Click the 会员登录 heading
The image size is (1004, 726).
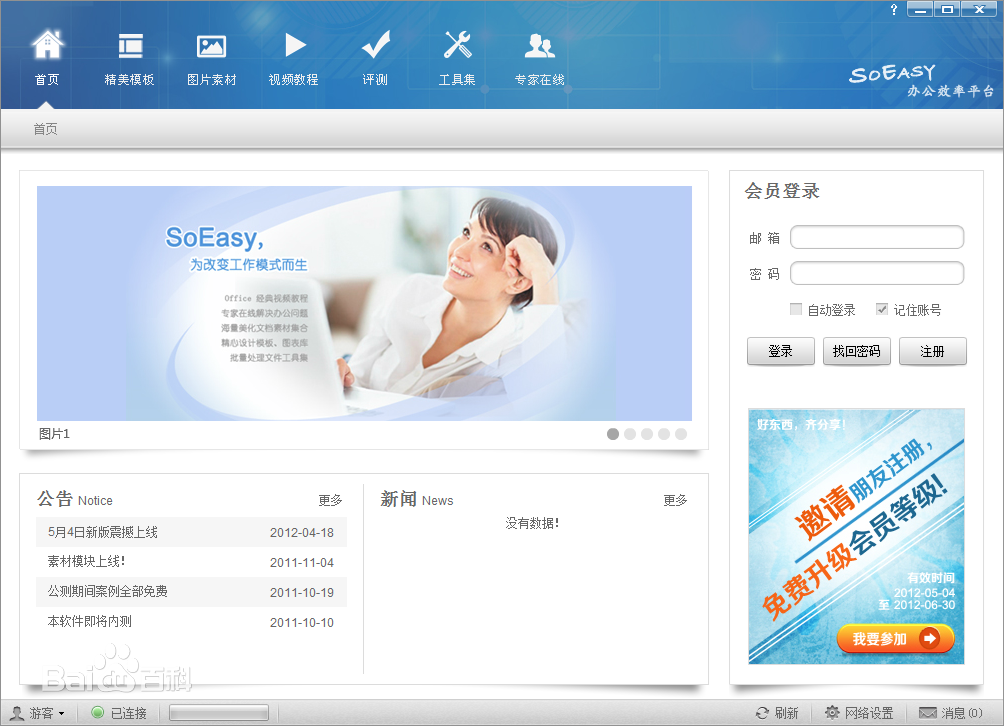coord(782,191)
